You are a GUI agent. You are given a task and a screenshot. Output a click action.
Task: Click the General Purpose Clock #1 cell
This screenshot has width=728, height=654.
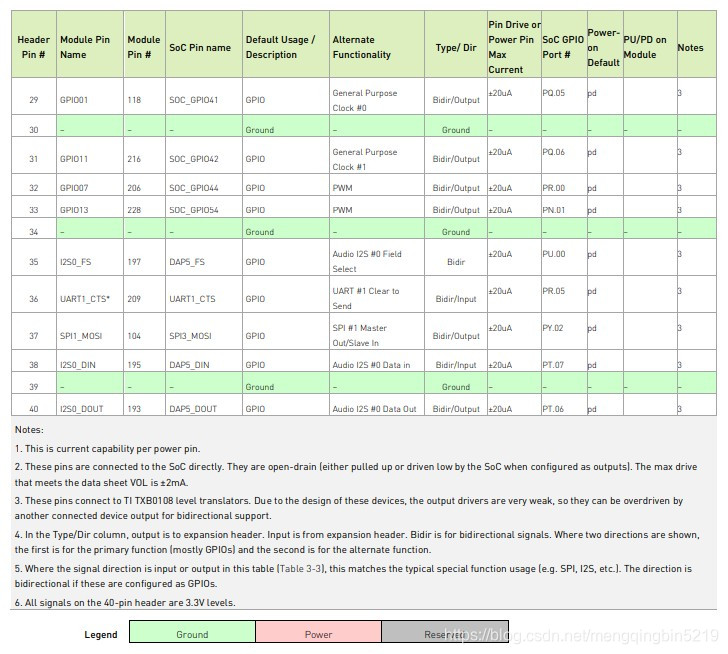pyautogui.click(x=377, y=155)
